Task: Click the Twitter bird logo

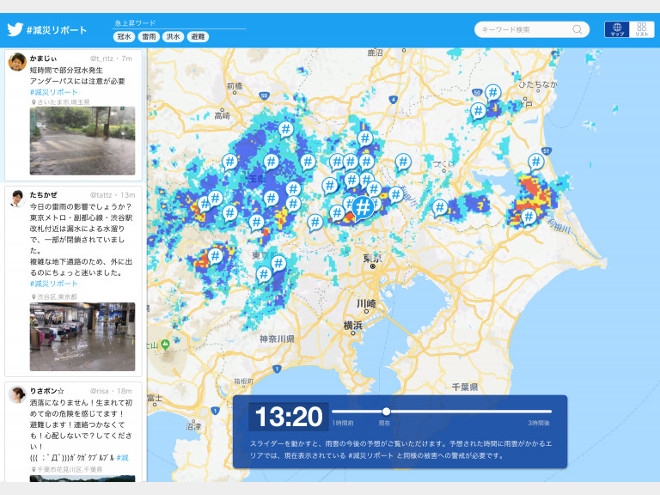Action: 15,29
